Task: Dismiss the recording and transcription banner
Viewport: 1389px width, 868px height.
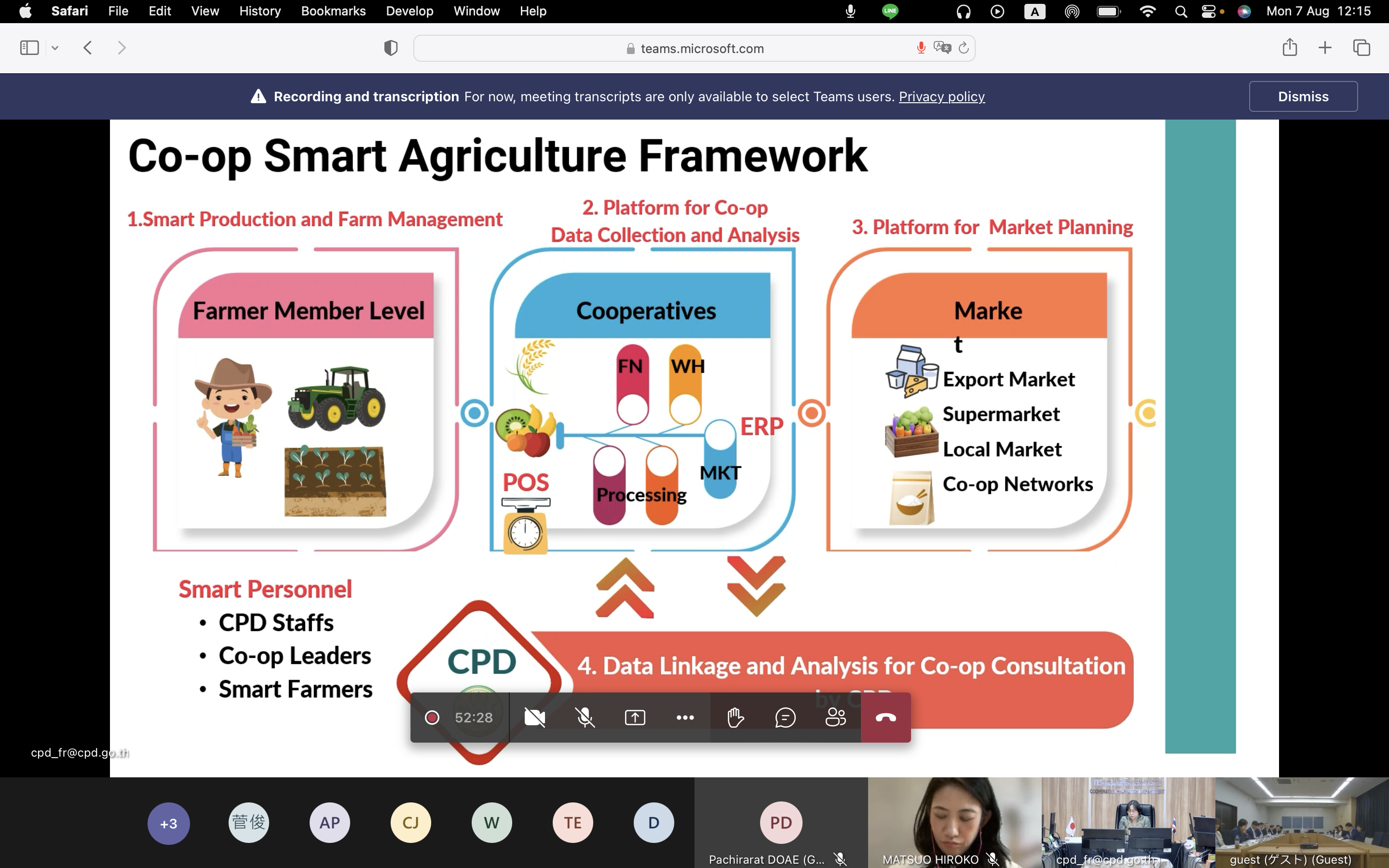Action: [1303, 96]
